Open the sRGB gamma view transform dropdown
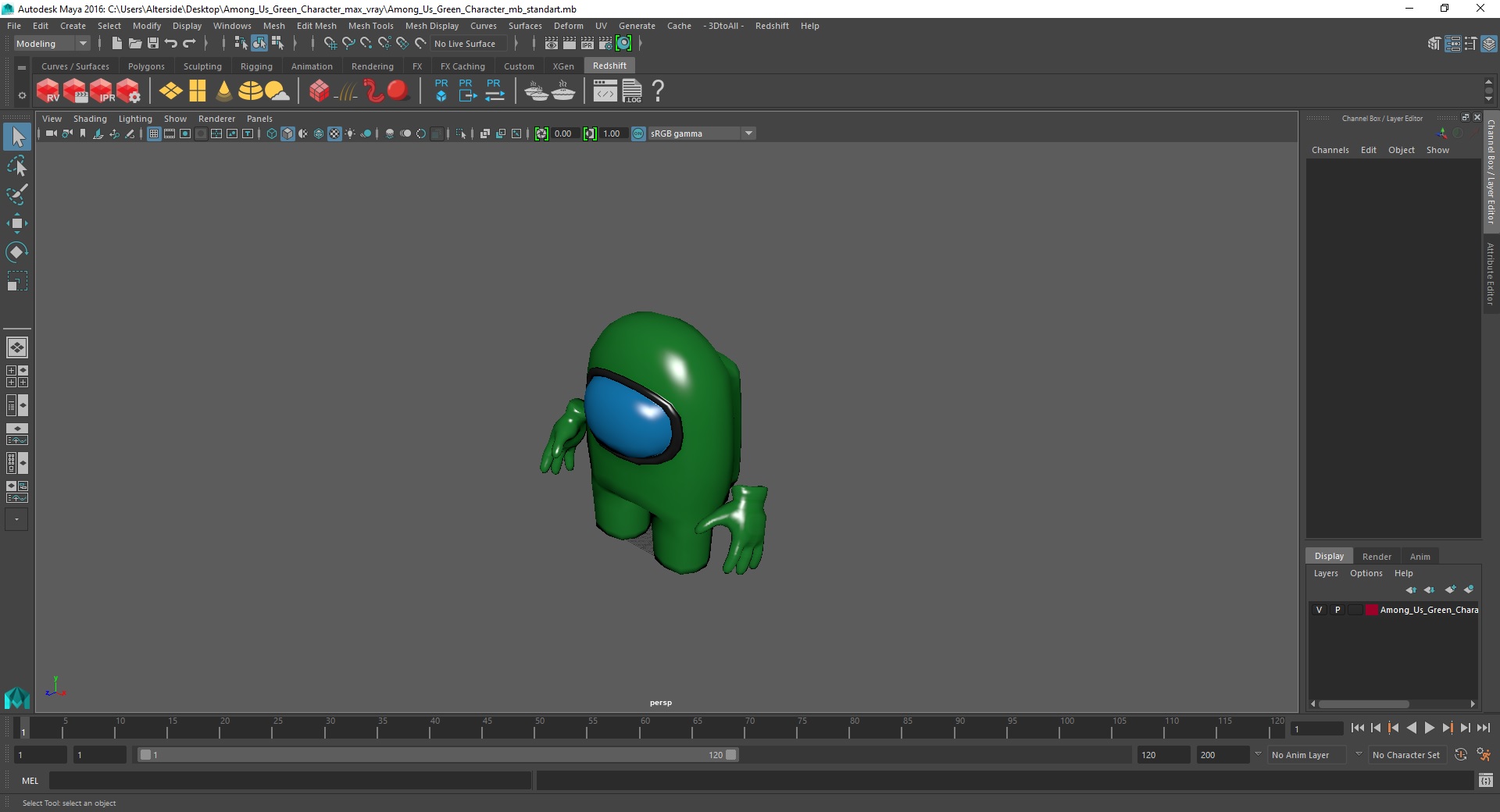1500x812 pixels. coord(702,134)
